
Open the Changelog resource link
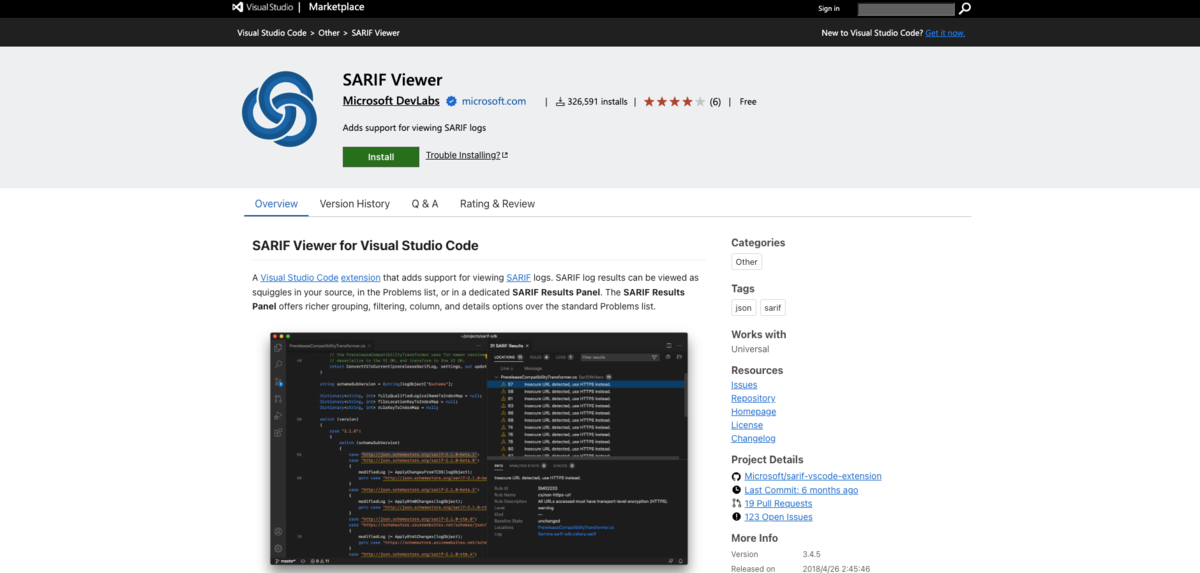click(753, 438)
